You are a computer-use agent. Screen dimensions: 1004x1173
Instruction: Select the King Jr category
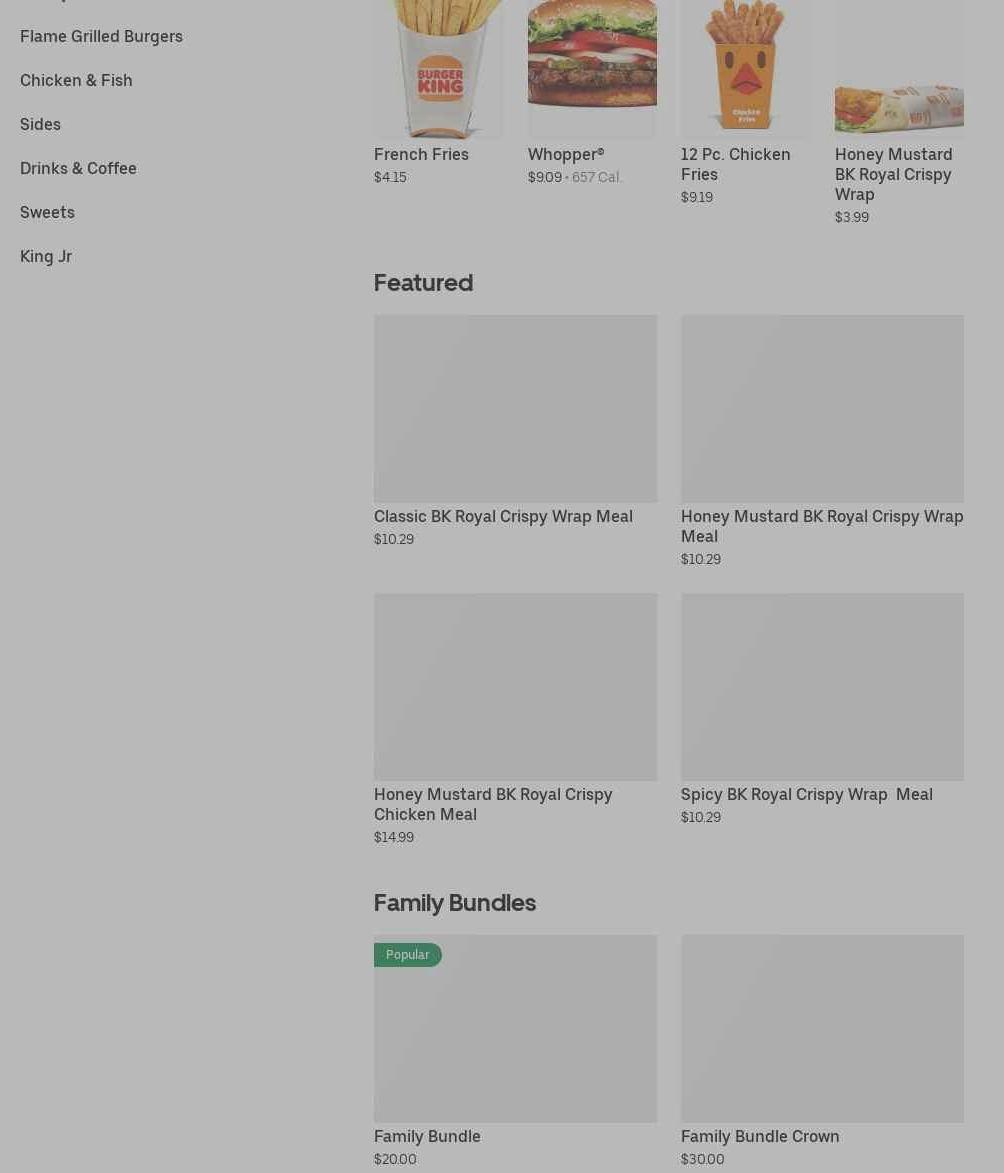(46, 257)
